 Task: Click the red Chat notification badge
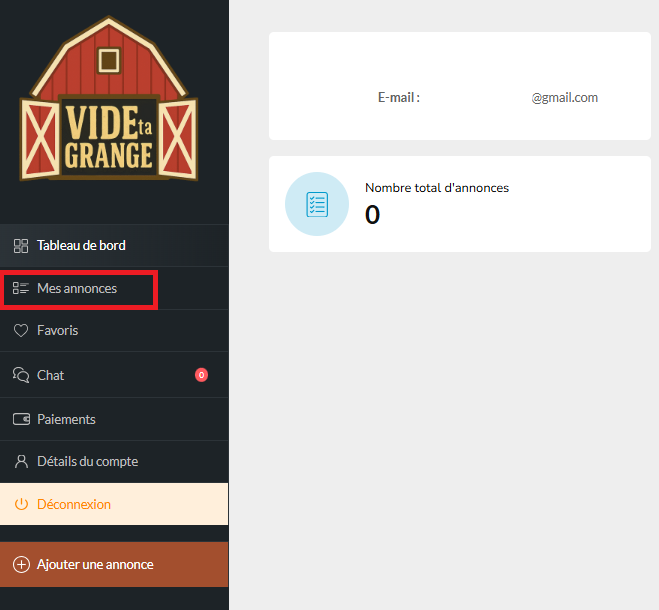pyautogui.click(x=201, y=375)
